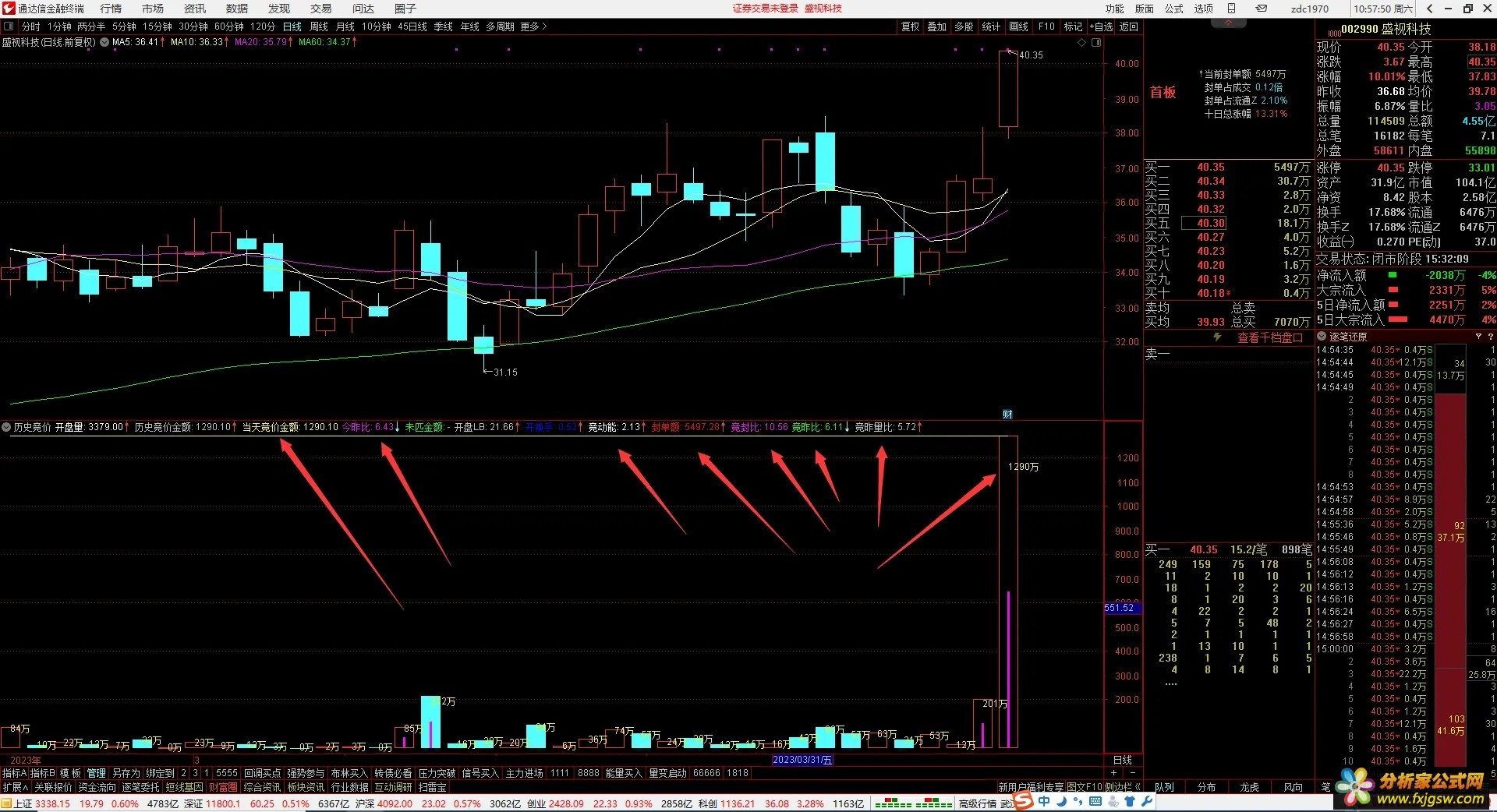
Task: Click the 返回 button
Action: pyautogui.click(x=1129, y=26)
